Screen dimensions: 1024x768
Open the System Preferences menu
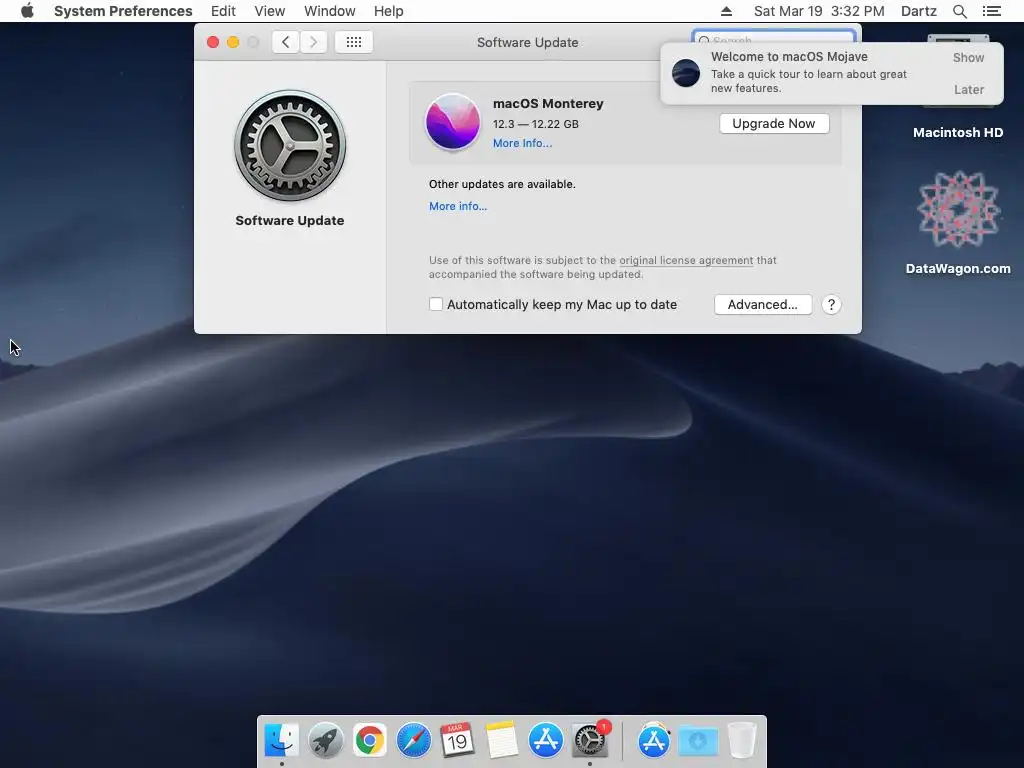123,11
